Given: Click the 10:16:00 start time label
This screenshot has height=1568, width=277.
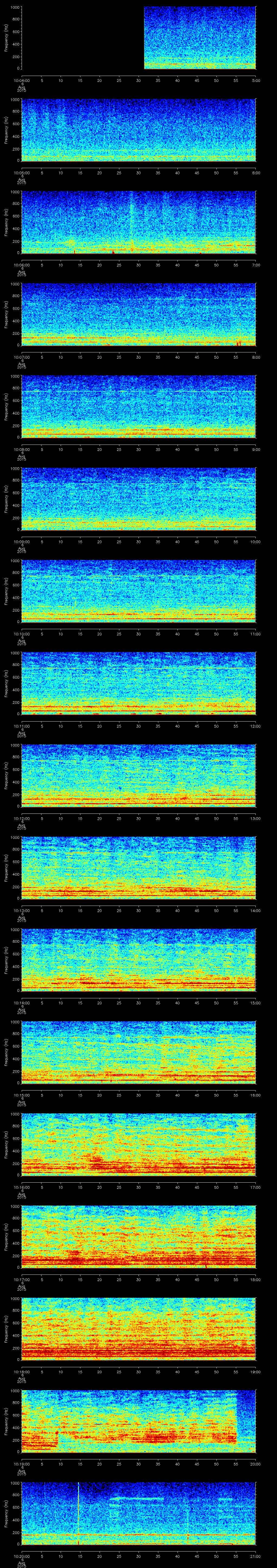Looking at the screenshot, I should pyautogui.click(x=21, y=1187).
